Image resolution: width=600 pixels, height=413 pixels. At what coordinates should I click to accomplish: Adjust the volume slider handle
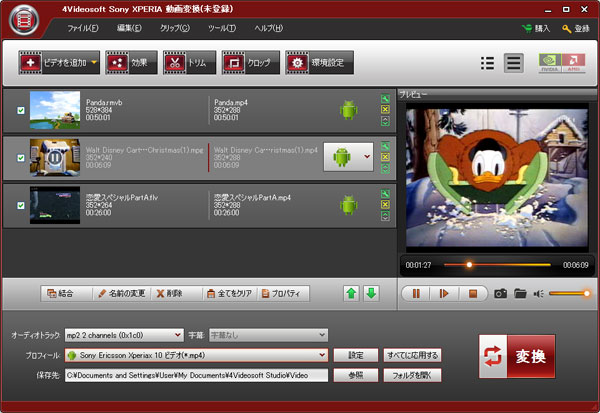(x=587, y=294)
